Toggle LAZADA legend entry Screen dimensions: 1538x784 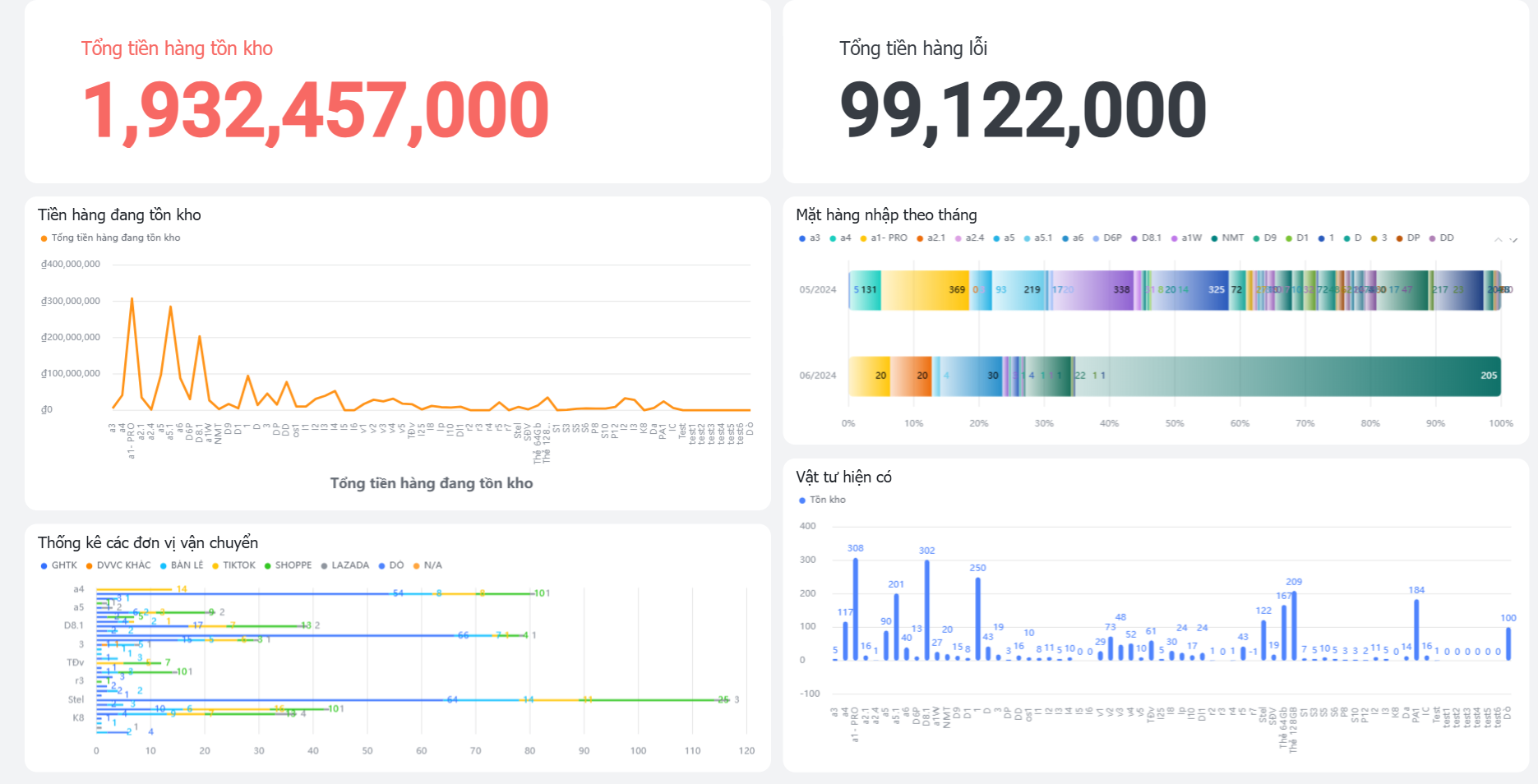pos(345,565)
